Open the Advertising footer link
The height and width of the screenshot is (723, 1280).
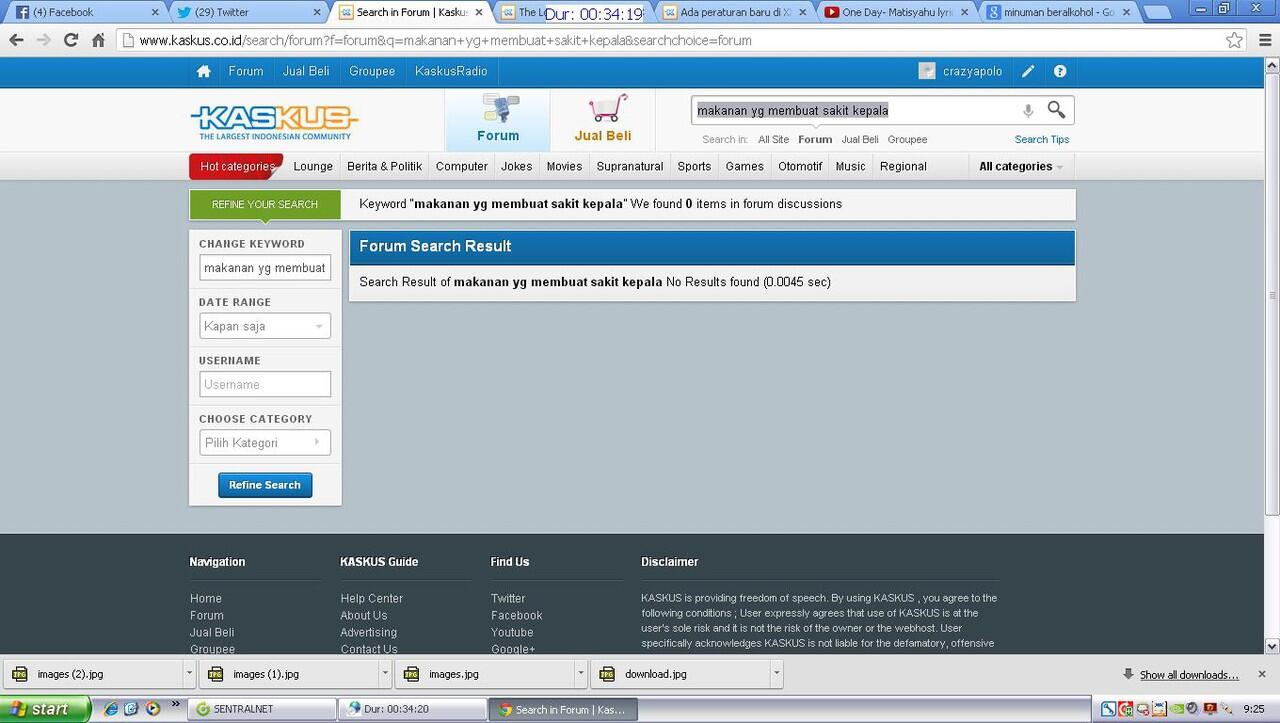point(369,633)
